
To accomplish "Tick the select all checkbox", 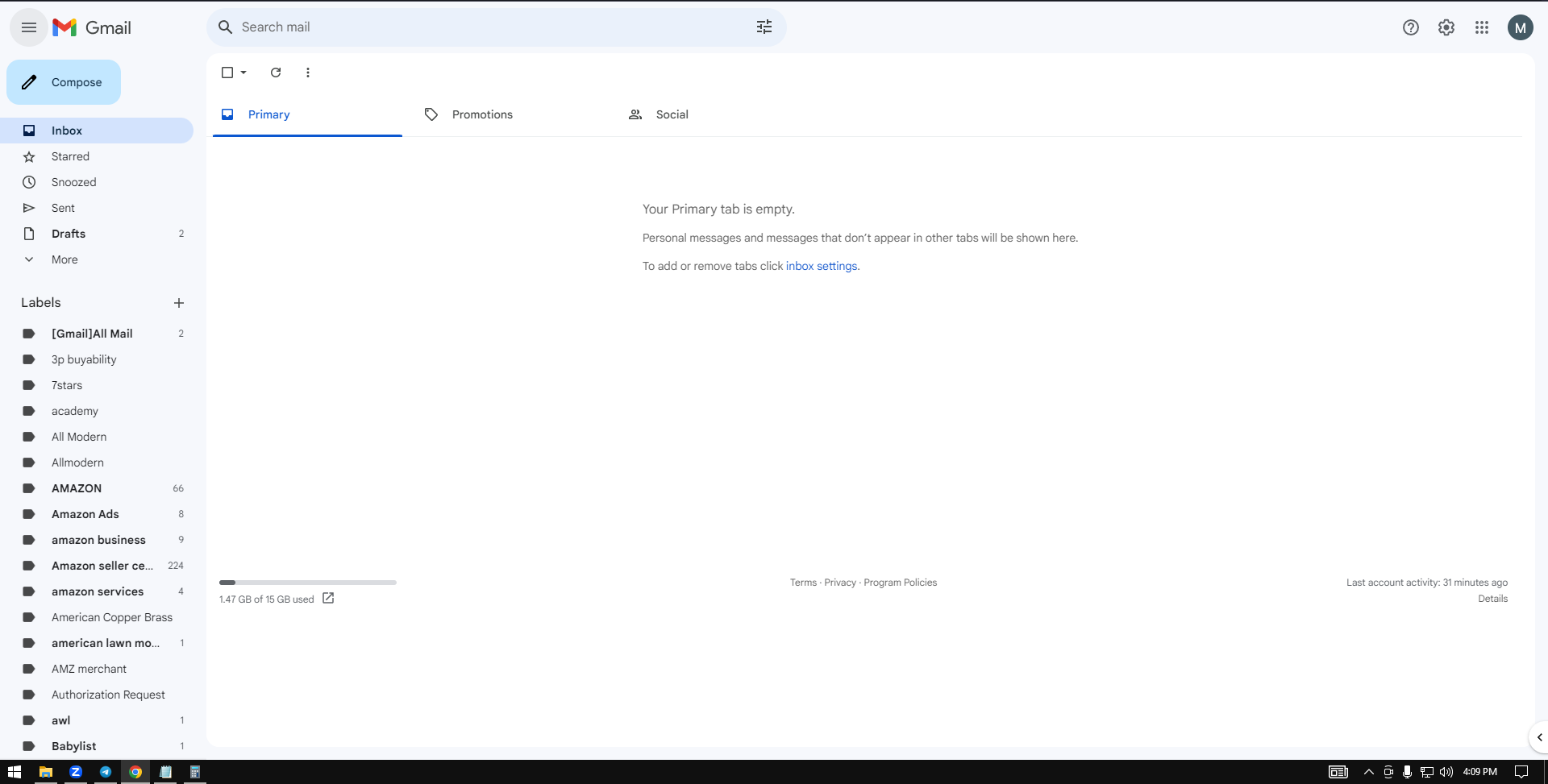I will [227, 73].
